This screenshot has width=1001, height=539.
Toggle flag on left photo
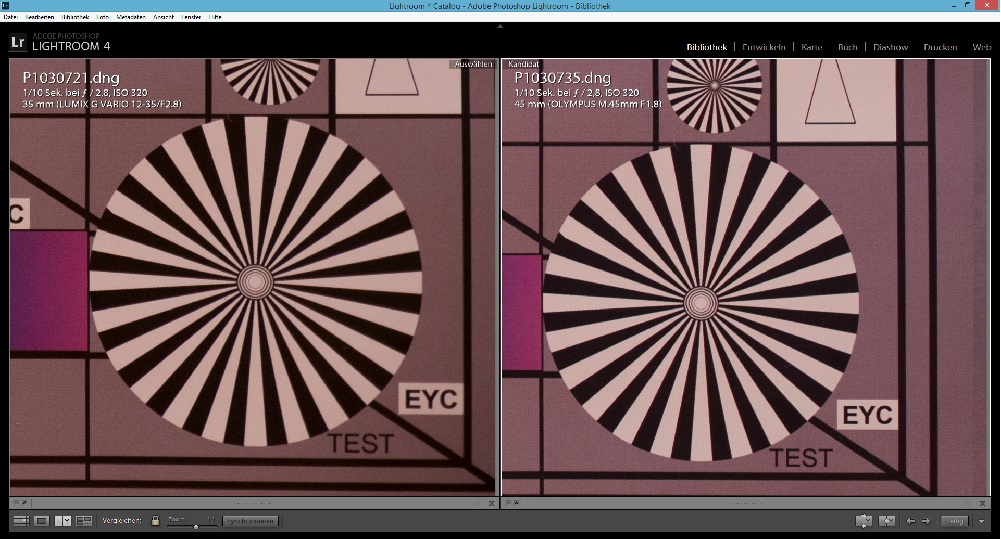(17, 503)
